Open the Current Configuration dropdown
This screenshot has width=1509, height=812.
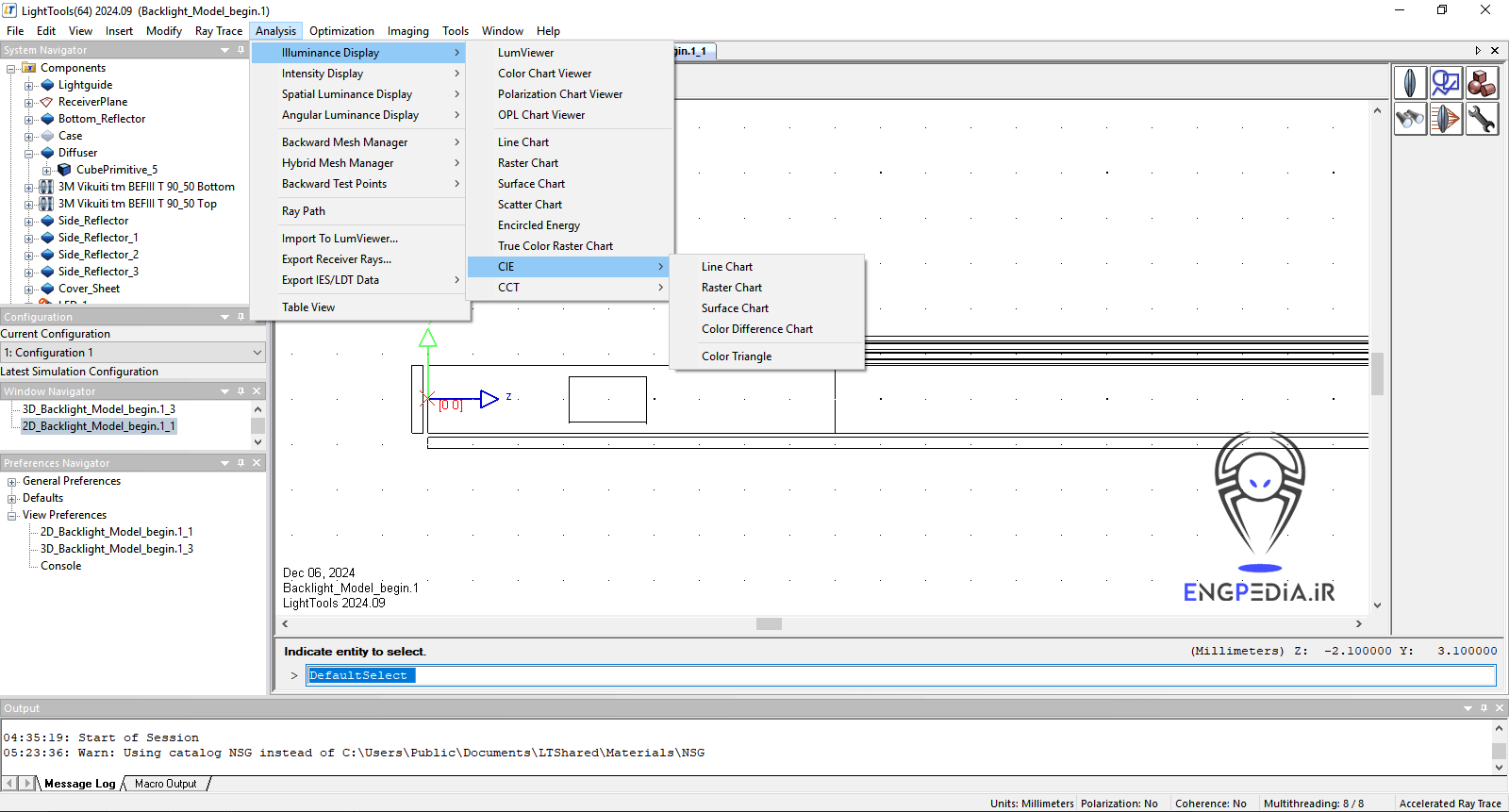[x=257, y=353]
